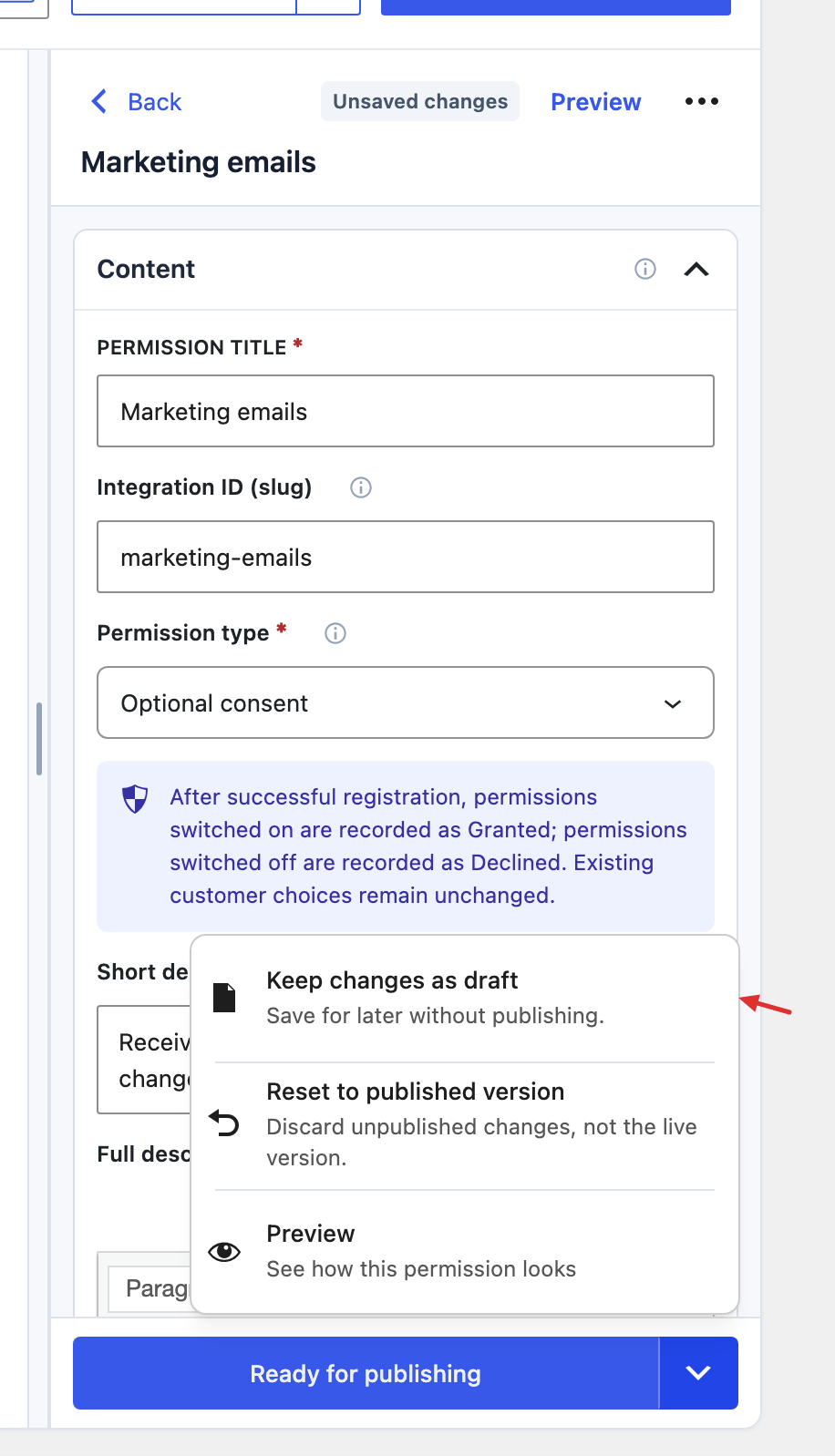
Task: Click 'See how this permission looks' text
Action: (x=421, y=1269)
